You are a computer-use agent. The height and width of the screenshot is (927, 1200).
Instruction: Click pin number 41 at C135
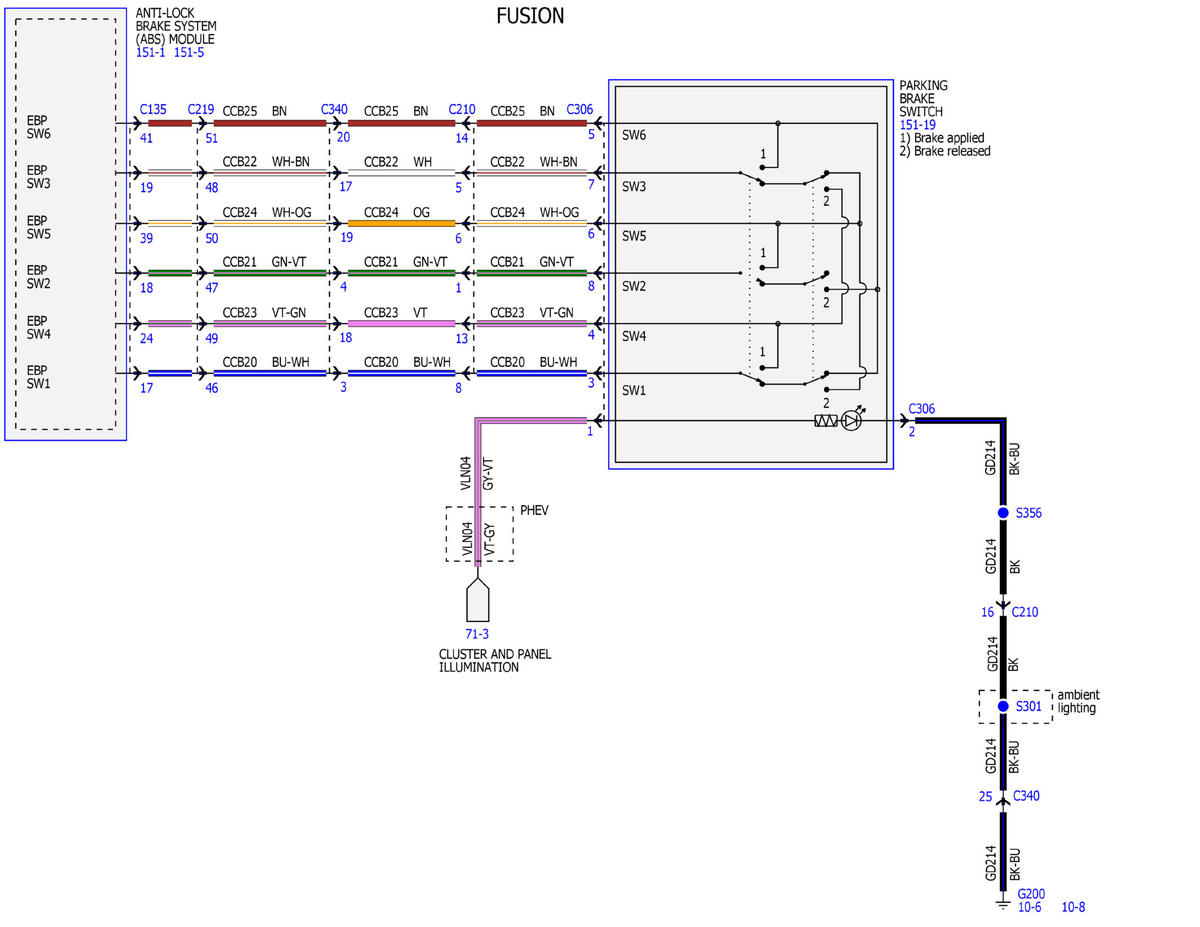(x=147, y=138)
